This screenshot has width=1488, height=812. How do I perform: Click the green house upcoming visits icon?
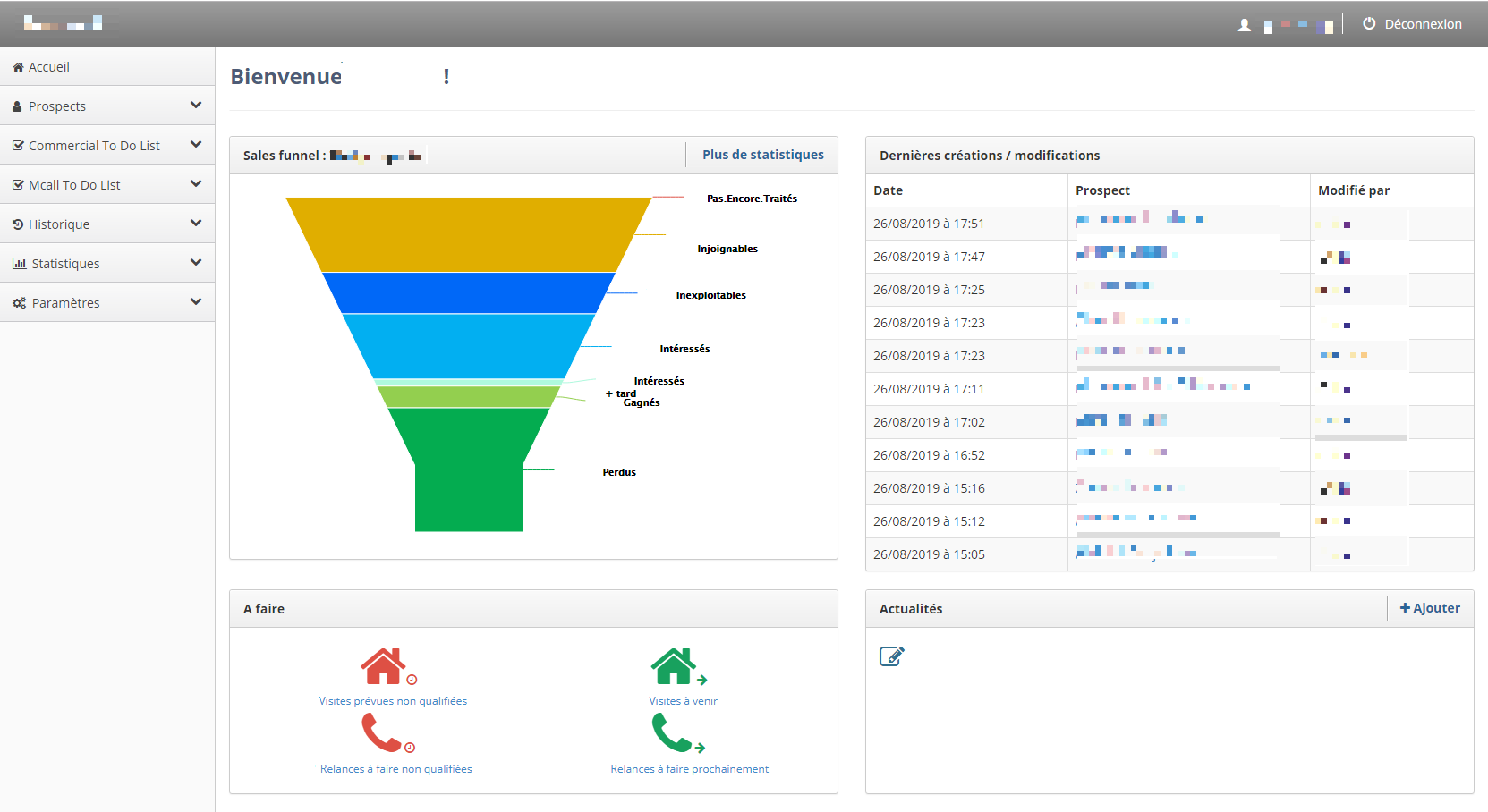pyautogui.click(x=675, y=666)
